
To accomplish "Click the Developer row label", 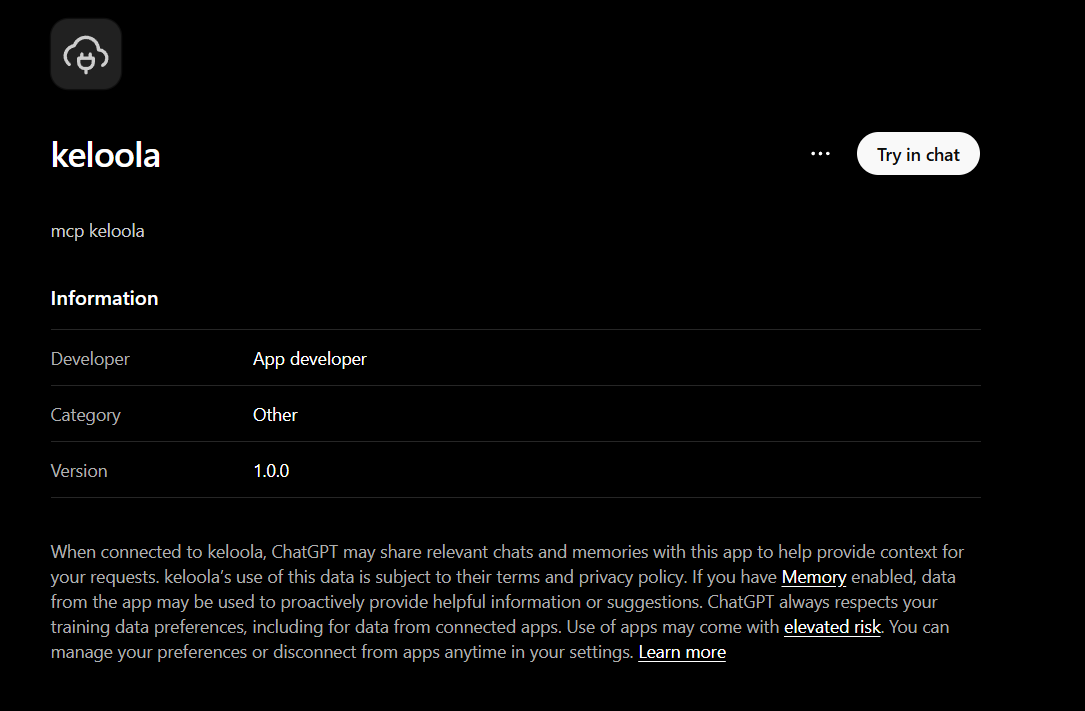I will 90,359.
